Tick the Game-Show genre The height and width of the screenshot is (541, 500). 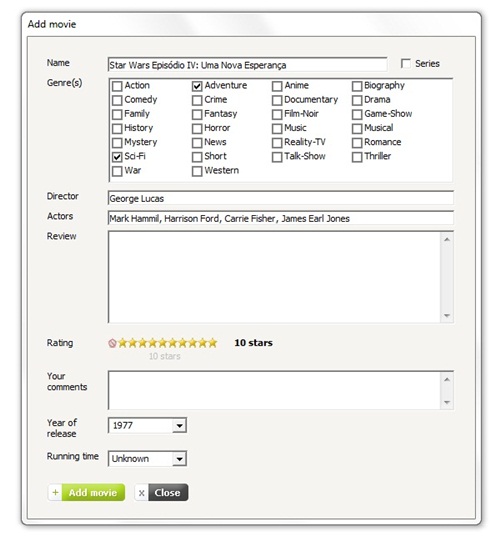pyautogui.click(x=357, y=114)
